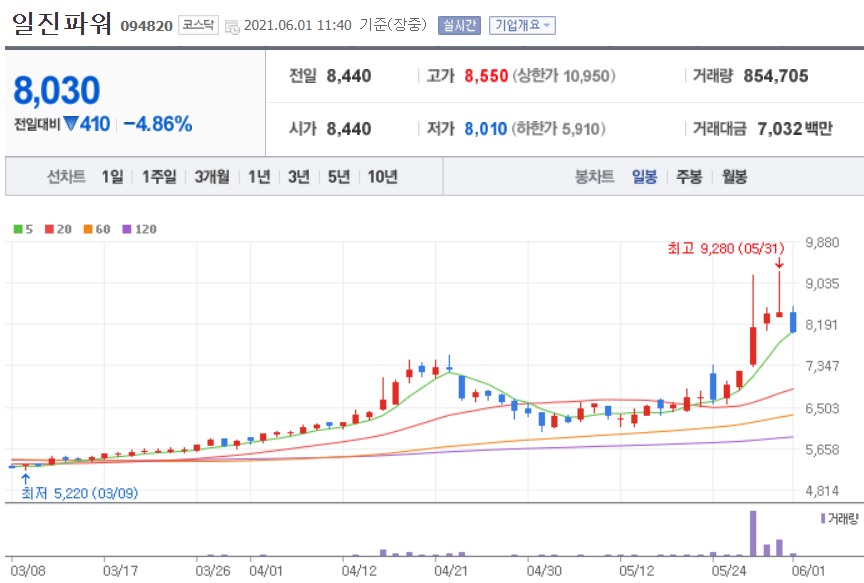Screen dimensions: 864x583
Task: Click the 봉차트 label
Action: coord(595,177)
